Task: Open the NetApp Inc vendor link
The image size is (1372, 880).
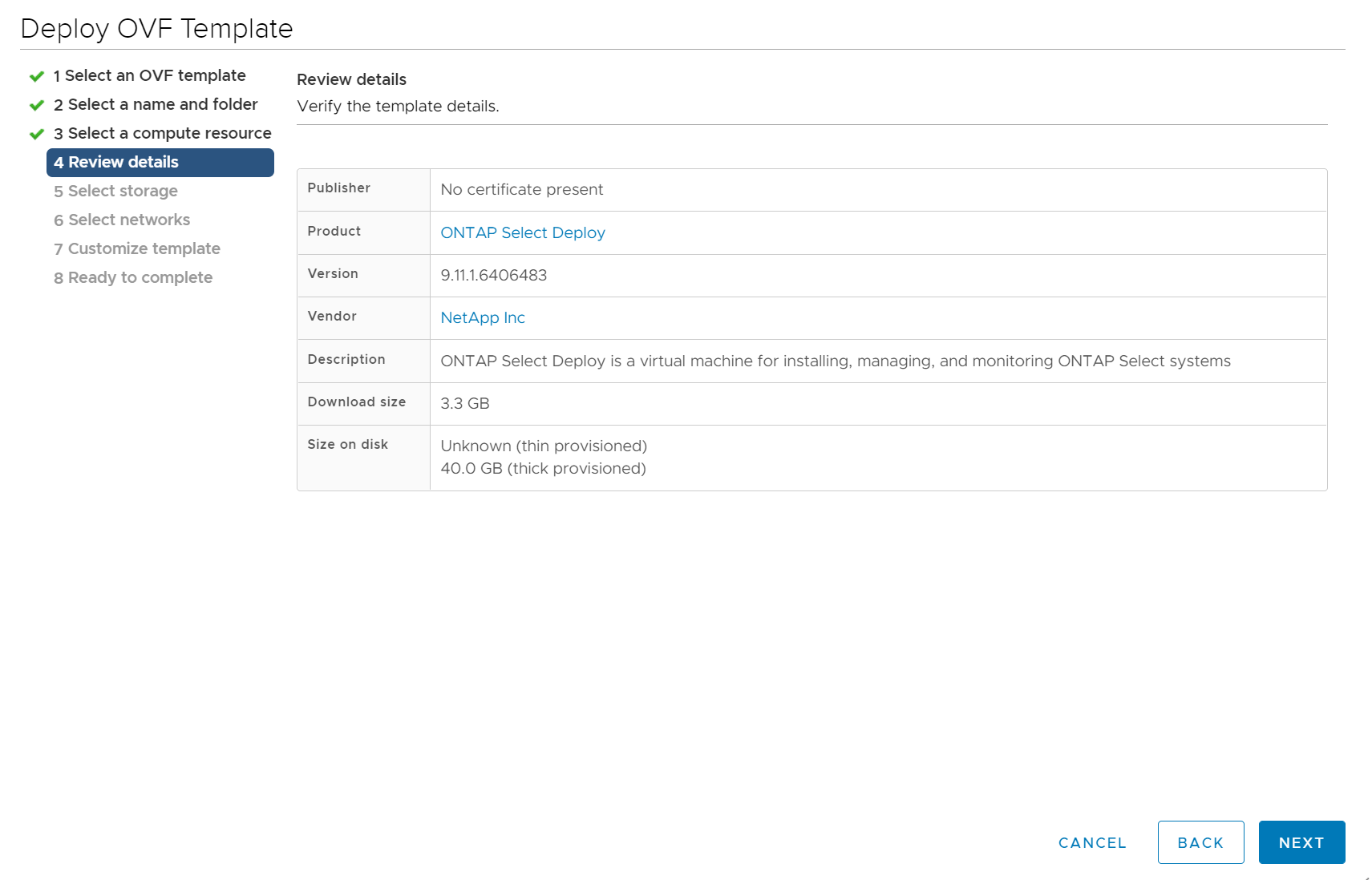Action: 483,317
